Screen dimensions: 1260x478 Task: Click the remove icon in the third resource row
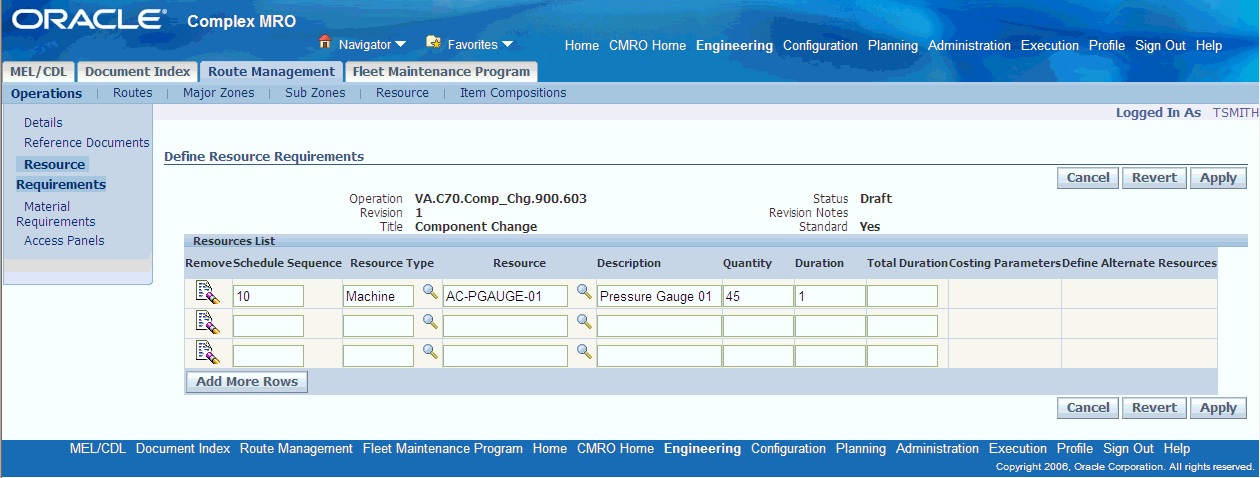point(207,353)
